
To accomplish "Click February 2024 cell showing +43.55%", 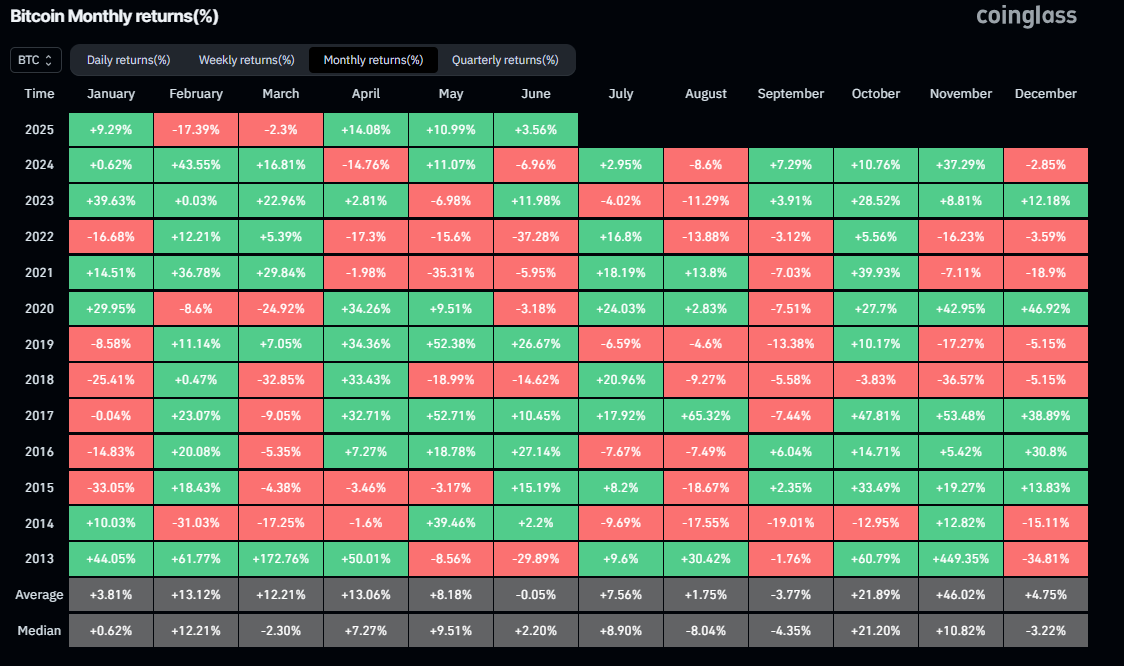I will 196,165.
